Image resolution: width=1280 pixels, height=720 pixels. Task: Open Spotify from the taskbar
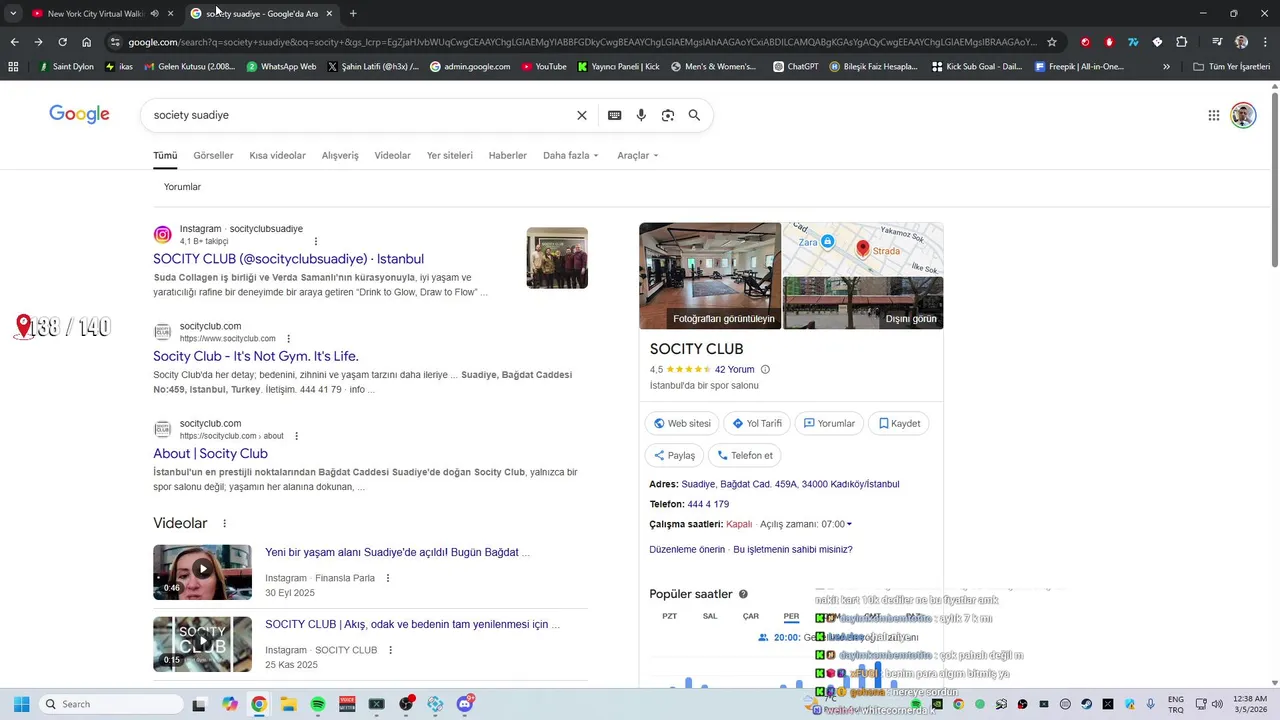pos(318,704)
